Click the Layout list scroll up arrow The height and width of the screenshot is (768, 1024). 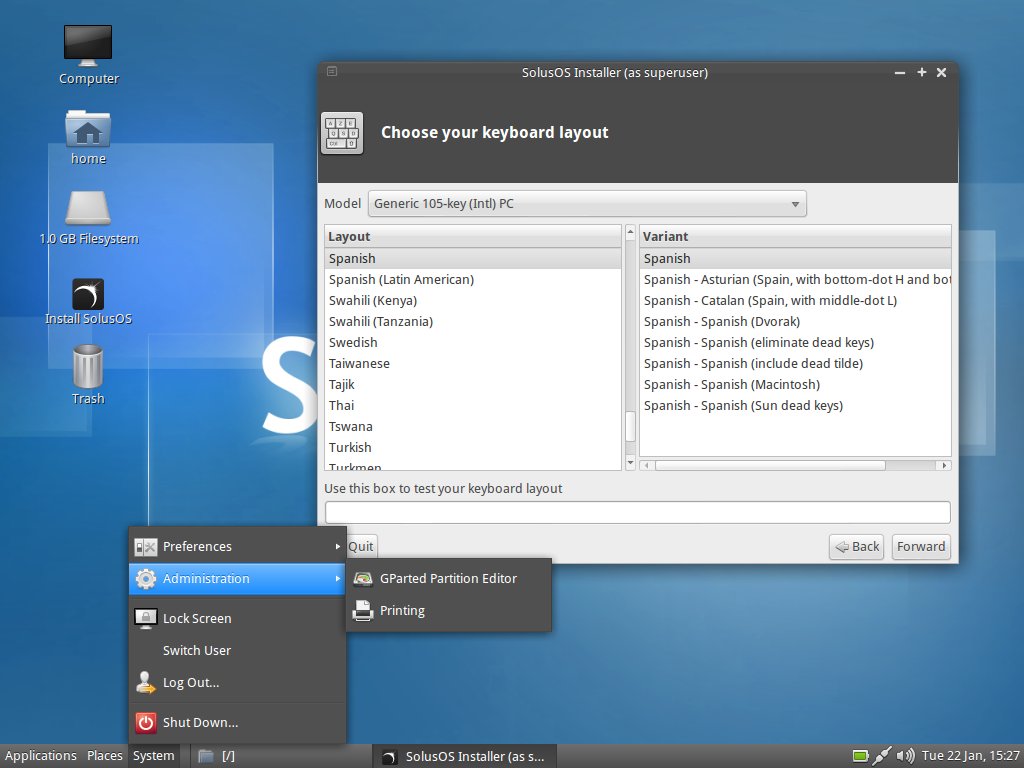630,232
